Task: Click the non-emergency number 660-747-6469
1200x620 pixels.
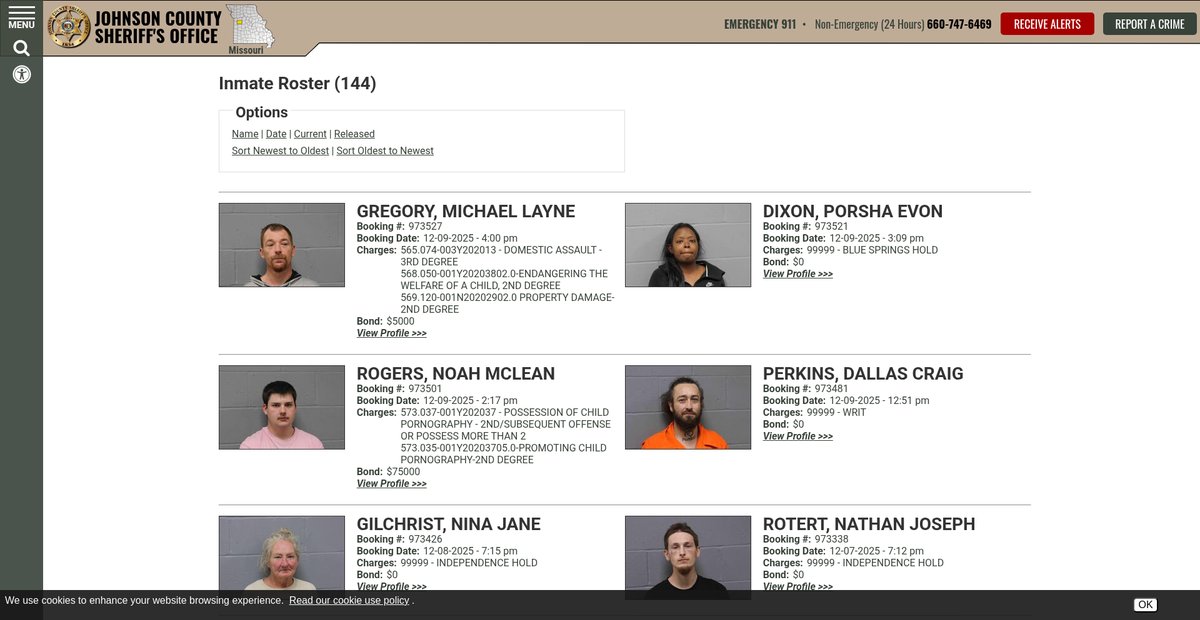Action: pyautogui.click(x=959, y=24)
